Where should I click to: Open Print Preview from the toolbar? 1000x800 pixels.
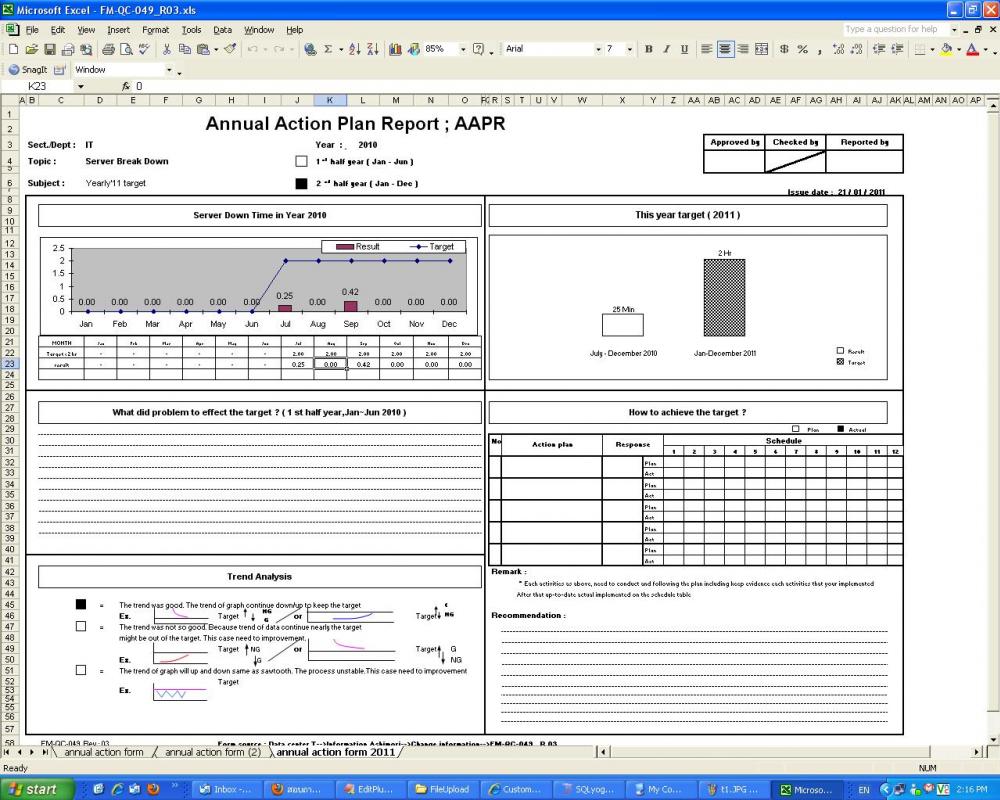point(126,49)
